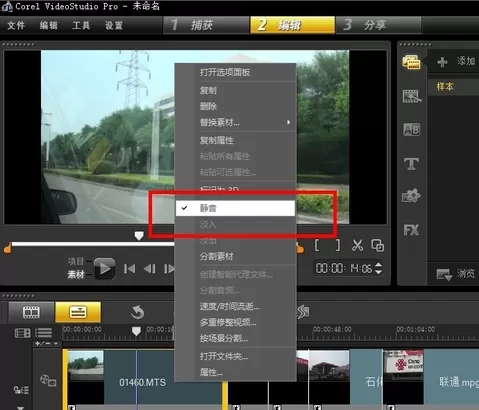The height and width of the screenshot is (410, 479).
Task: Open the Media library icon
Action: coord(411,62)
